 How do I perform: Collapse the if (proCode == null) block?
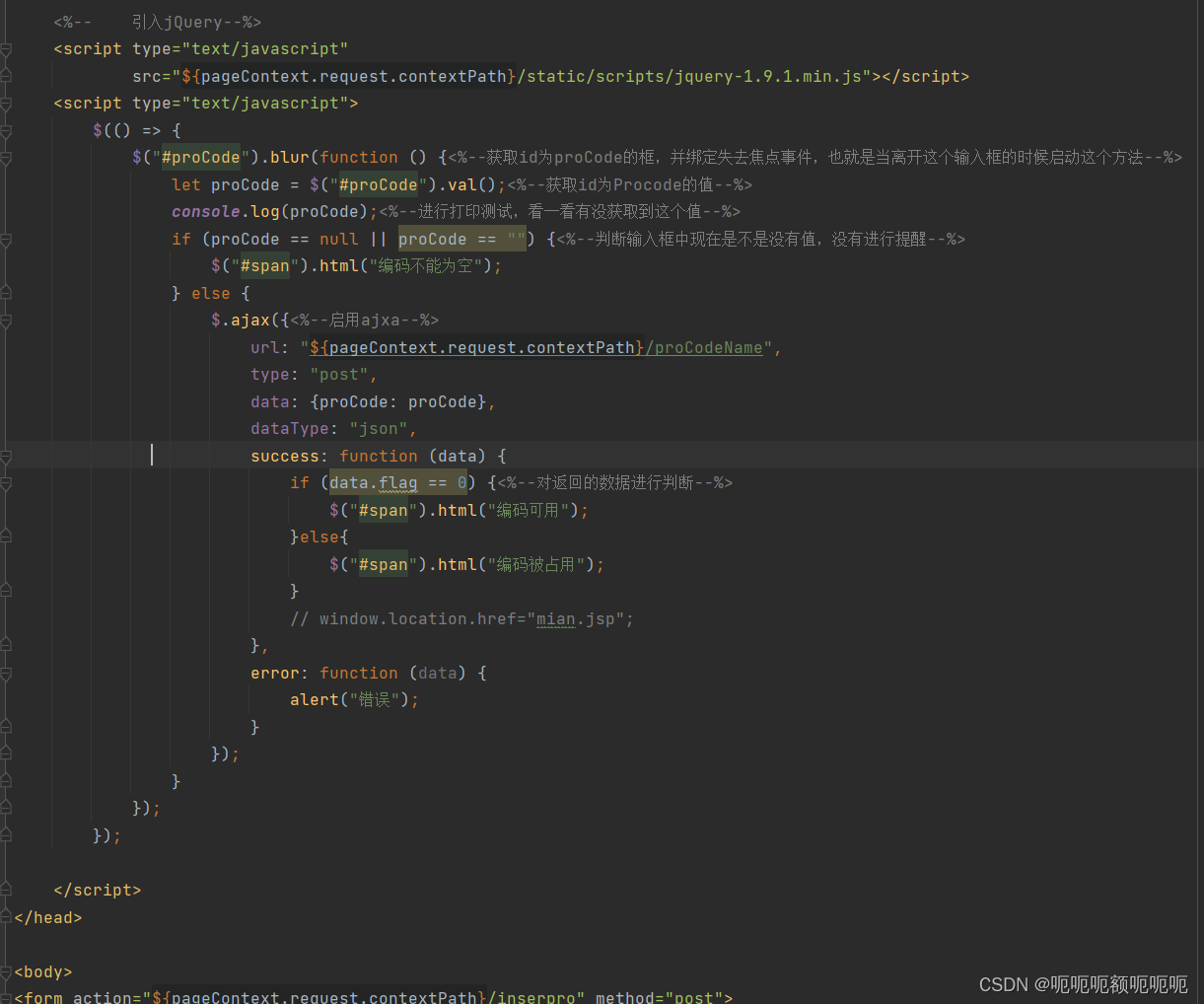coord(5,240)
